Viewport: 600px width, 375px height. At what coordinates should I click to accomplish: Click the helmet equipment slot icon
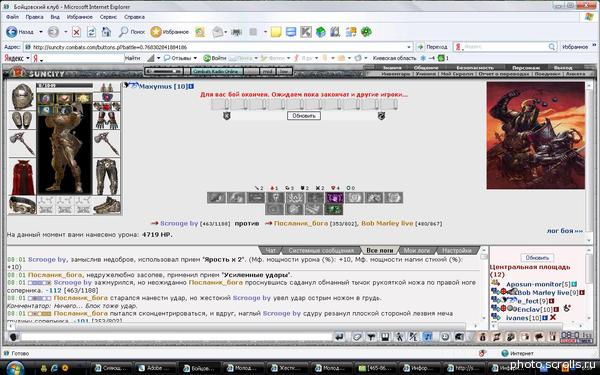coord(22,96)
